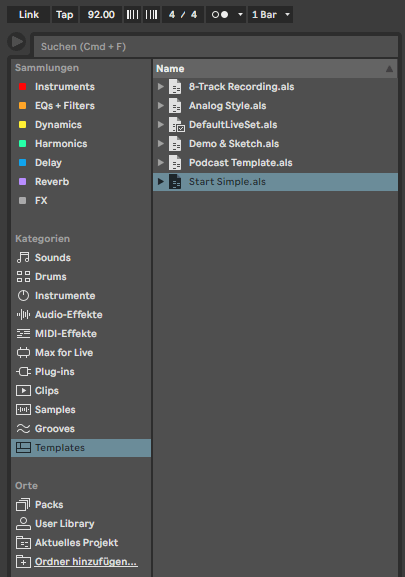The image size is (405, 577).
Task: Click the Tap tempo button
Action: (65, 15)
